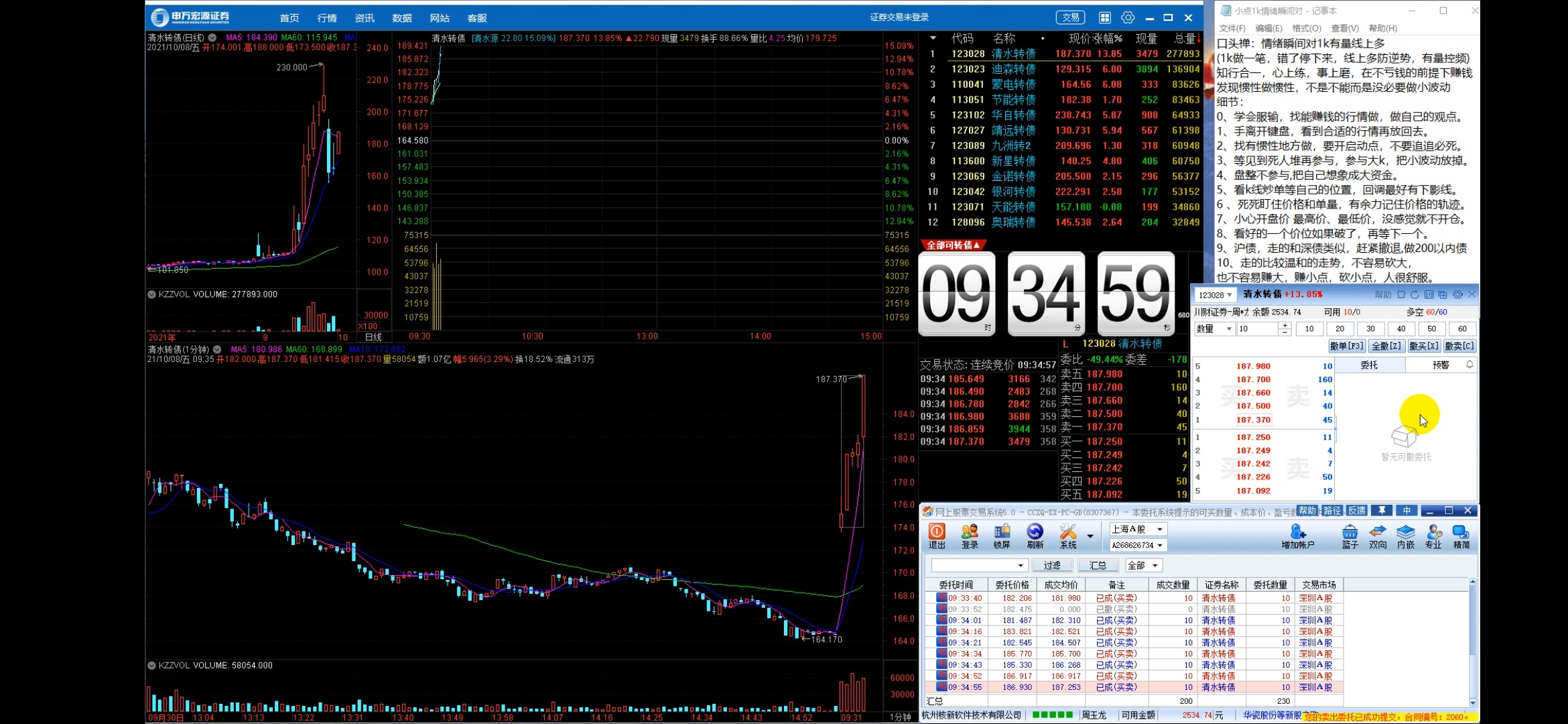Click 撤单[F3] cancel order button
The image size is (1568, 724).
coord(1347,347)
